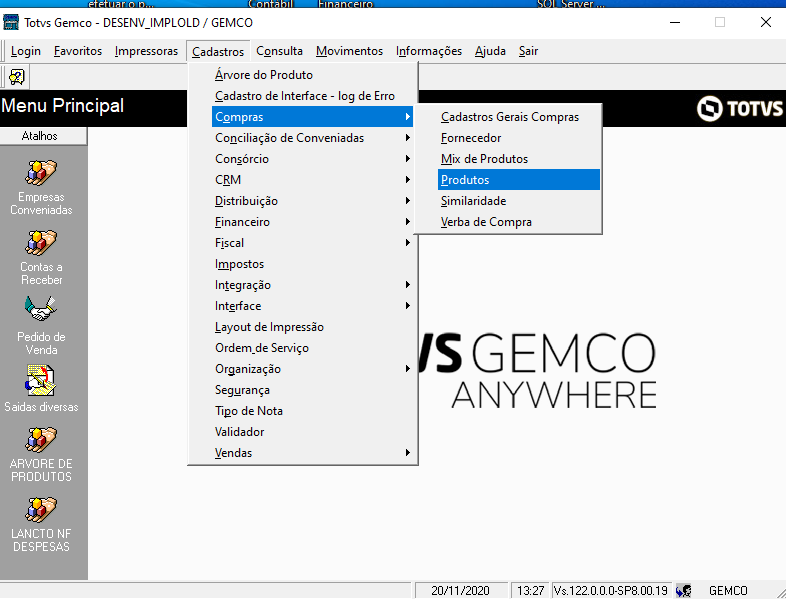Open the Contas a Receber shortcut icon
Viewport: 786px width, 599px height.
click(41, 243)
